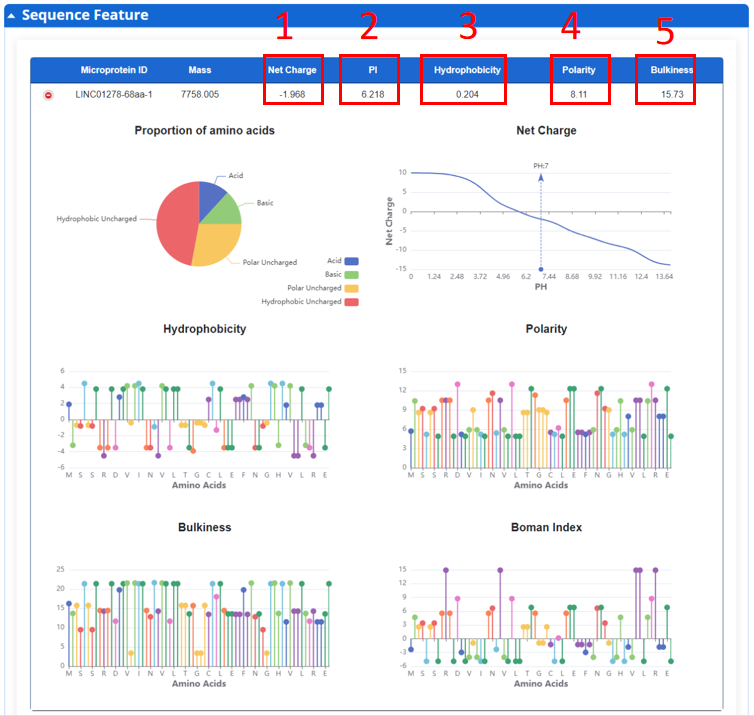Viewport: 754px width, 716px height.
Task: Select the LINC01278-68aa-1 row ID cell
Action: click(x=114, y=95)
